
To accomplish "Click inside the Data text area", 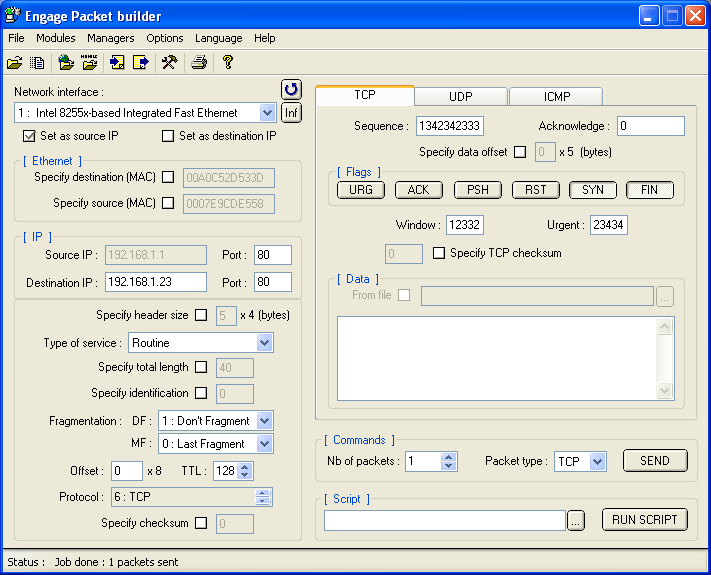I will (497, 358).
